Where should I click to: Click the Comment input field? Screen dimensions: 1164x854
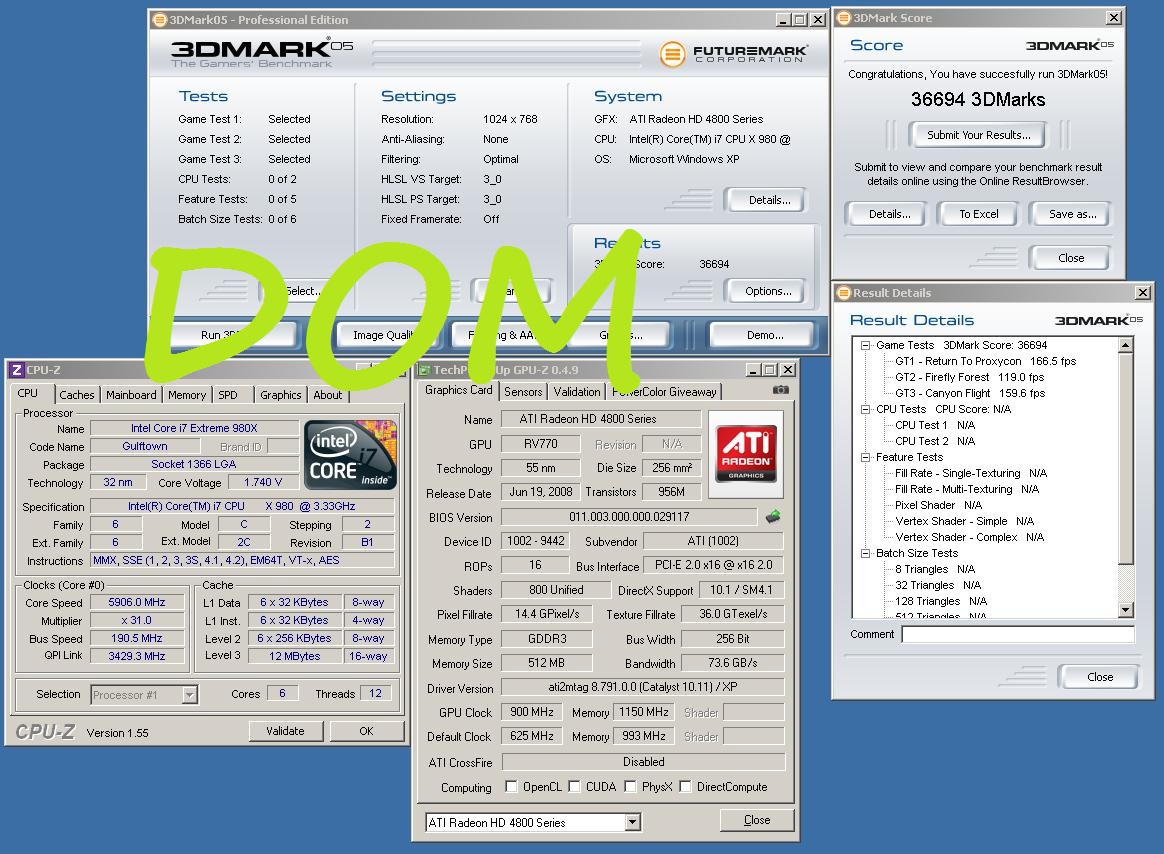pyautogui.click(x=1017, y=634)
